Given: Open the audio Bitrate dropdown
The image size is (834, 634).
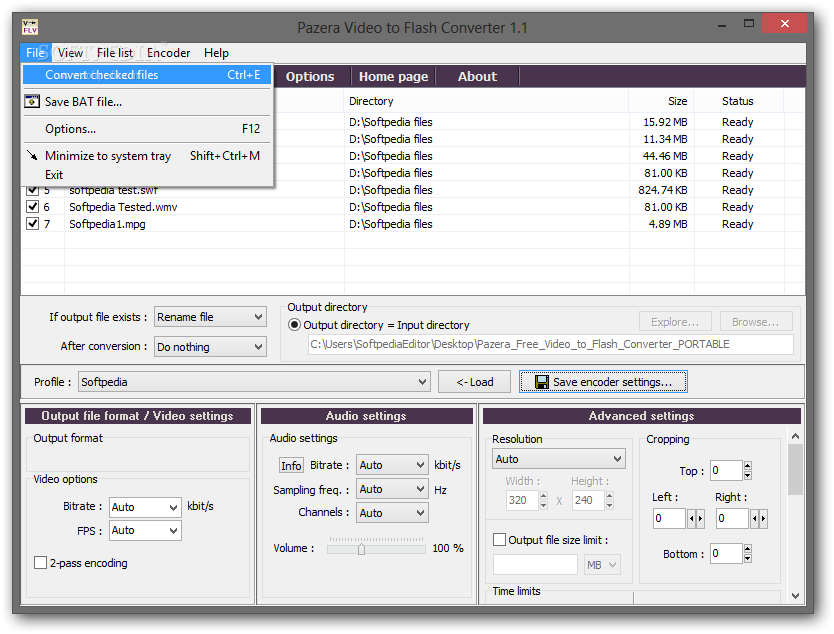Looking at the screenshot, I should click(x=392, y=465).
